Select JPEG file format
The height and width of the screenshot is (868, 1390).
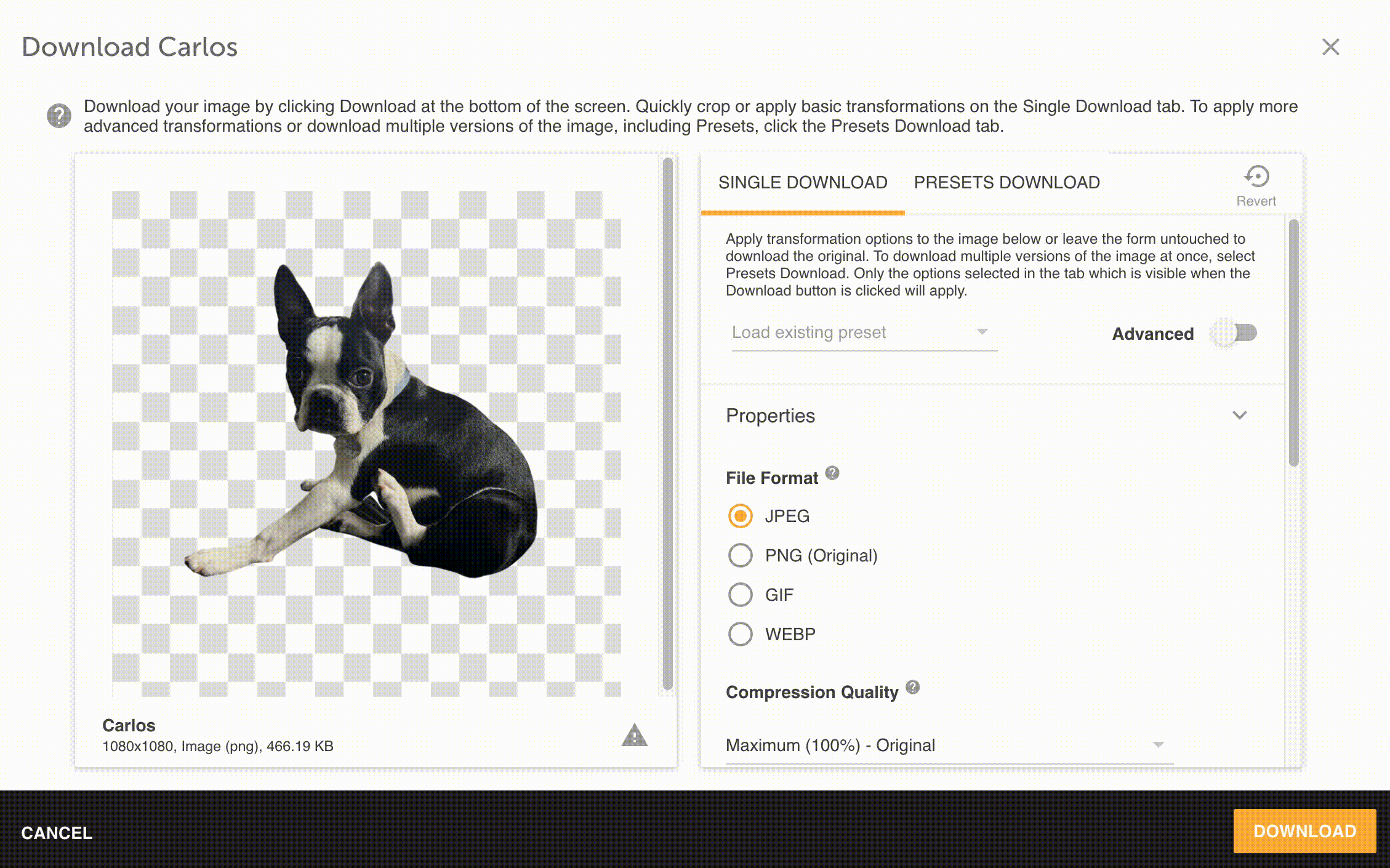pos(740,516)
